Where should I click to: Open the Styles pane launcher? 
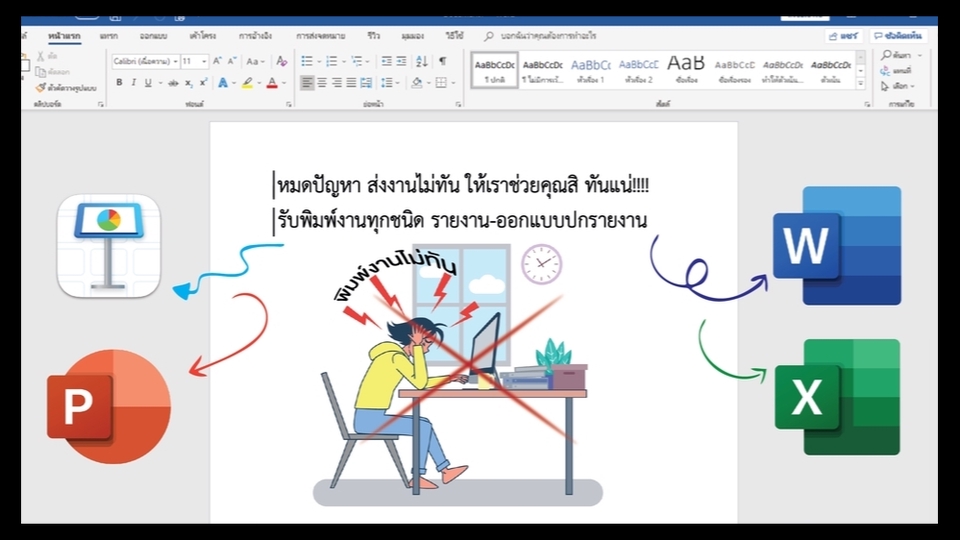(x=868, y=105)
